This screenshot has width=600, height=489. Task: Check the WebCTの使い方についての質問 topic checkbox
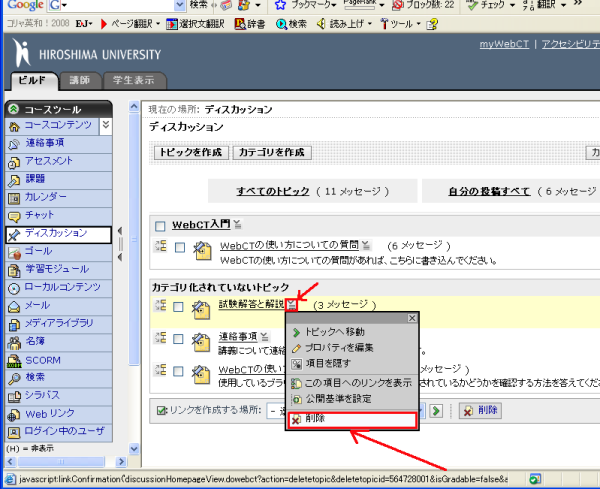pos(179,248)
